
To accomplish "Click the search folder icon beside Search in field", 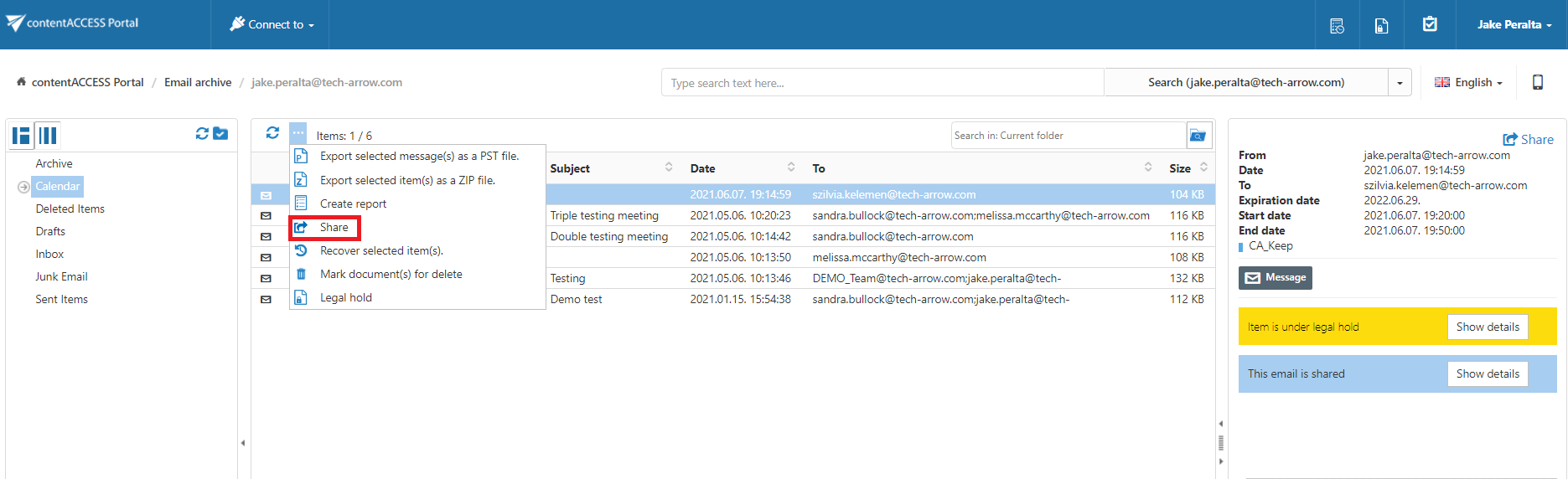I will point(1198,136).
